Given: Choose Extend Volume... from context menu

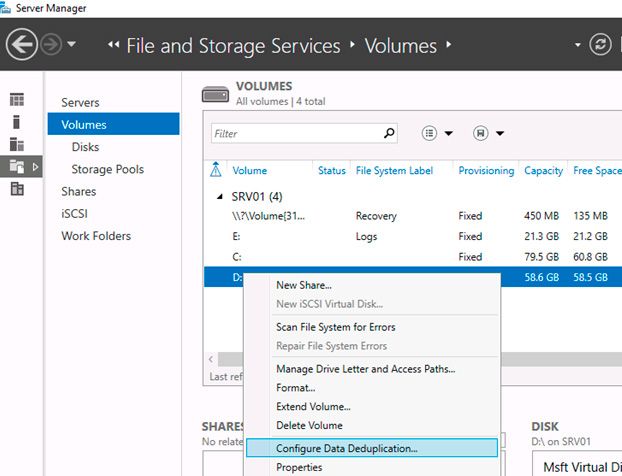Looking at the screenshot, I should [x=313, y=407].
